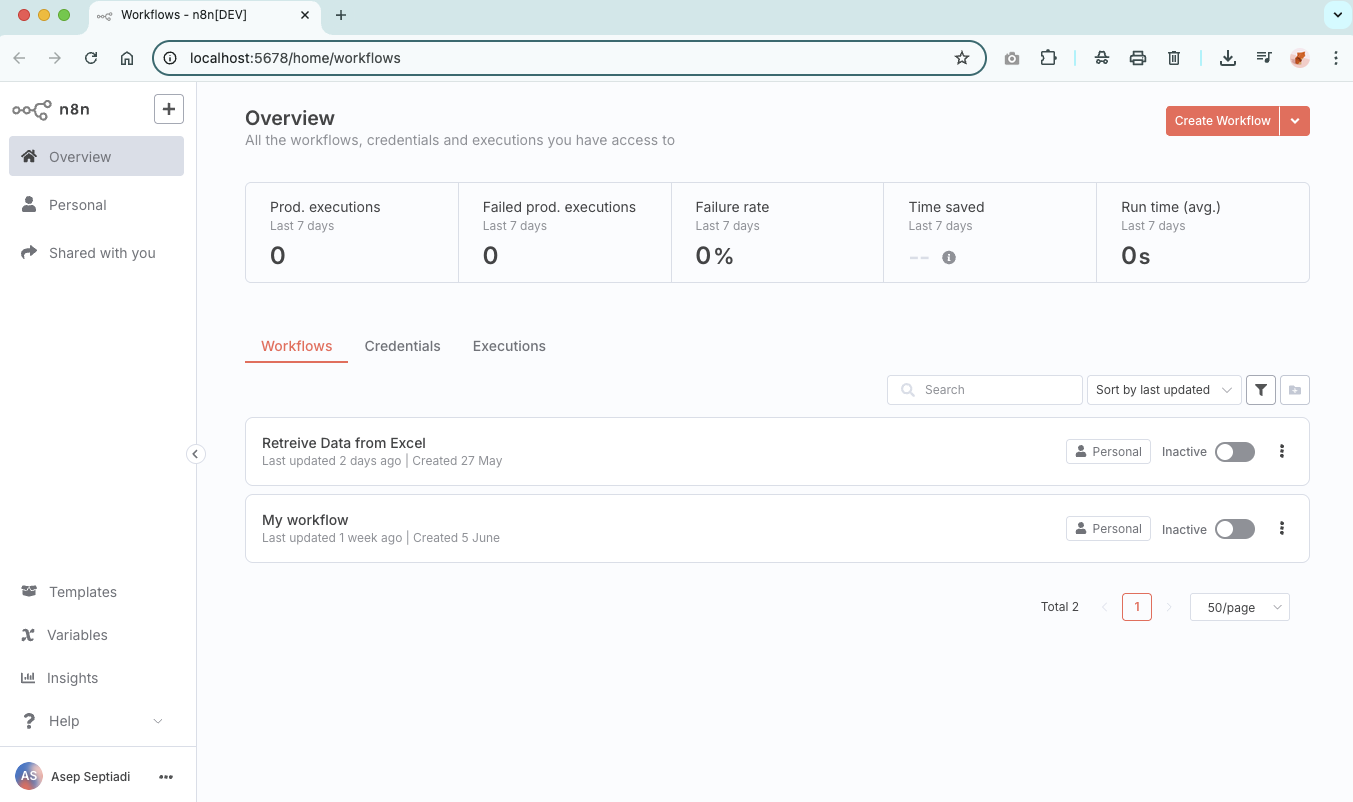Screen dimensions: 1353x802
Task: Open actions menu for My workflow
Action: tap(1282, 528)
